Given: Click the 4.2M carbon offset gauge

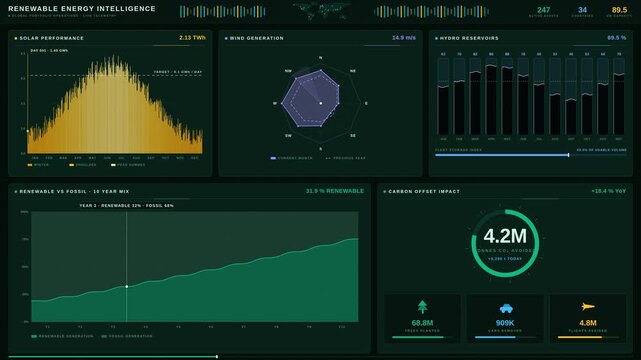Looking at the screenshot, I should pyautogui.click(x=505, y=243).
